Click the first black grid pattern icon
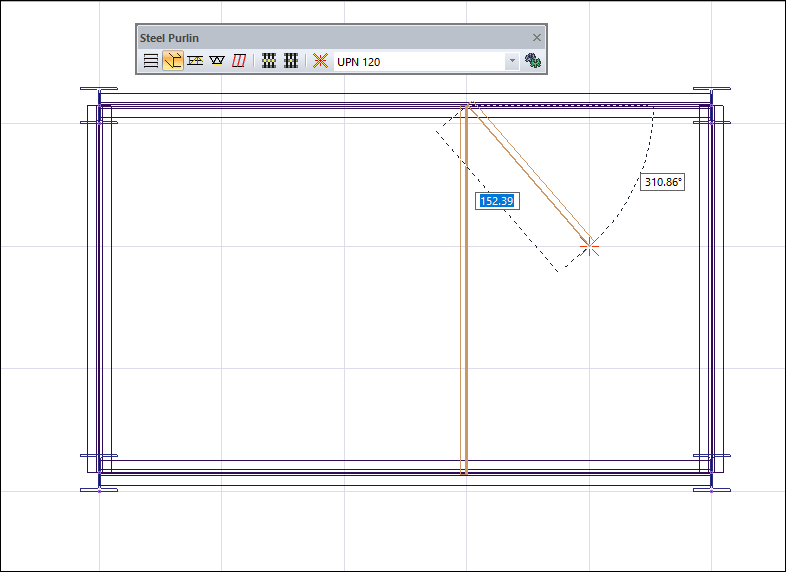786x572 pixels. pos(268,61)
